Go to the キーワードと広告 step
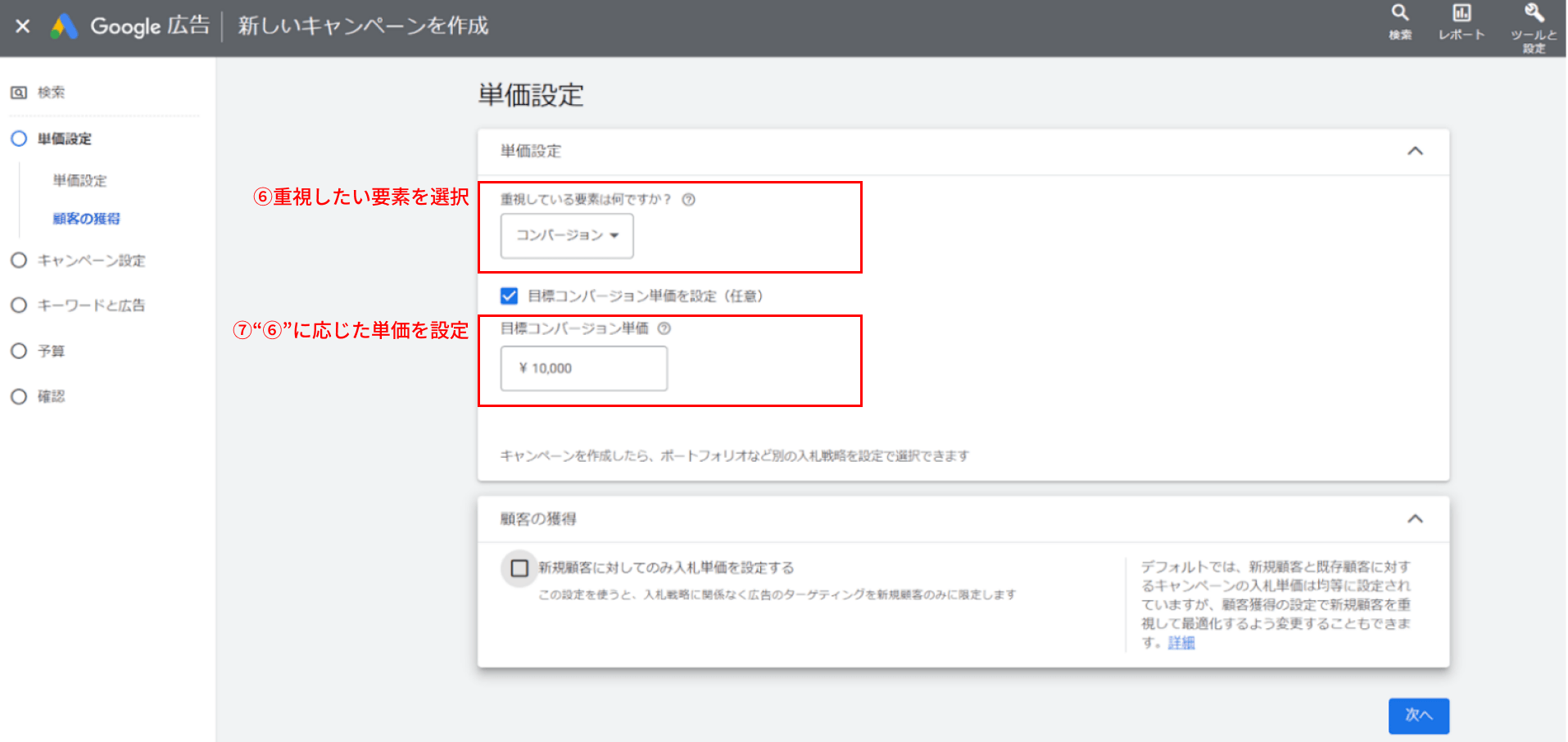The height and width of the screenshot is (742, 1568). (78, 305)
